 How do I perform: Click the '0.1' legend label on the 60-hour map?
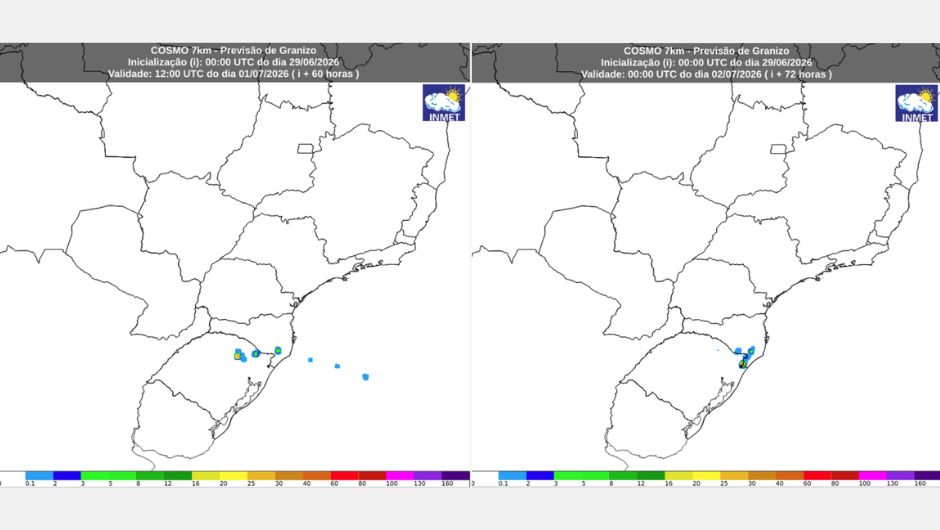click(29, 484)
